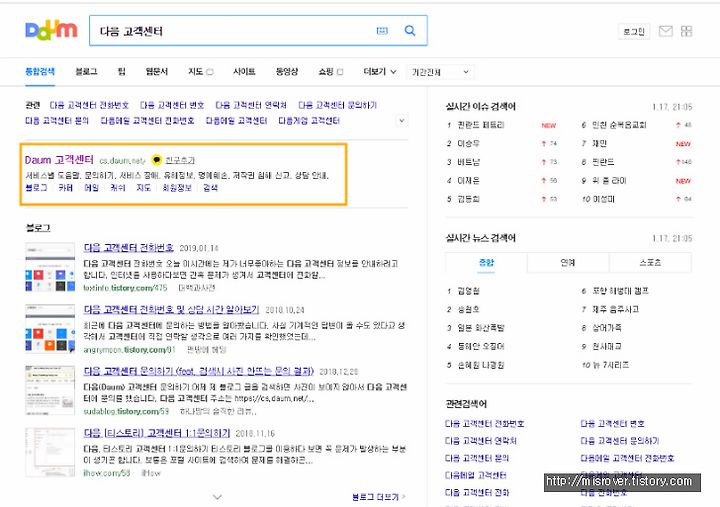720x507 pixels.
Task: Open the 회원정보 sublink under Daum 고객센터
Action: (x=177, y=187)
